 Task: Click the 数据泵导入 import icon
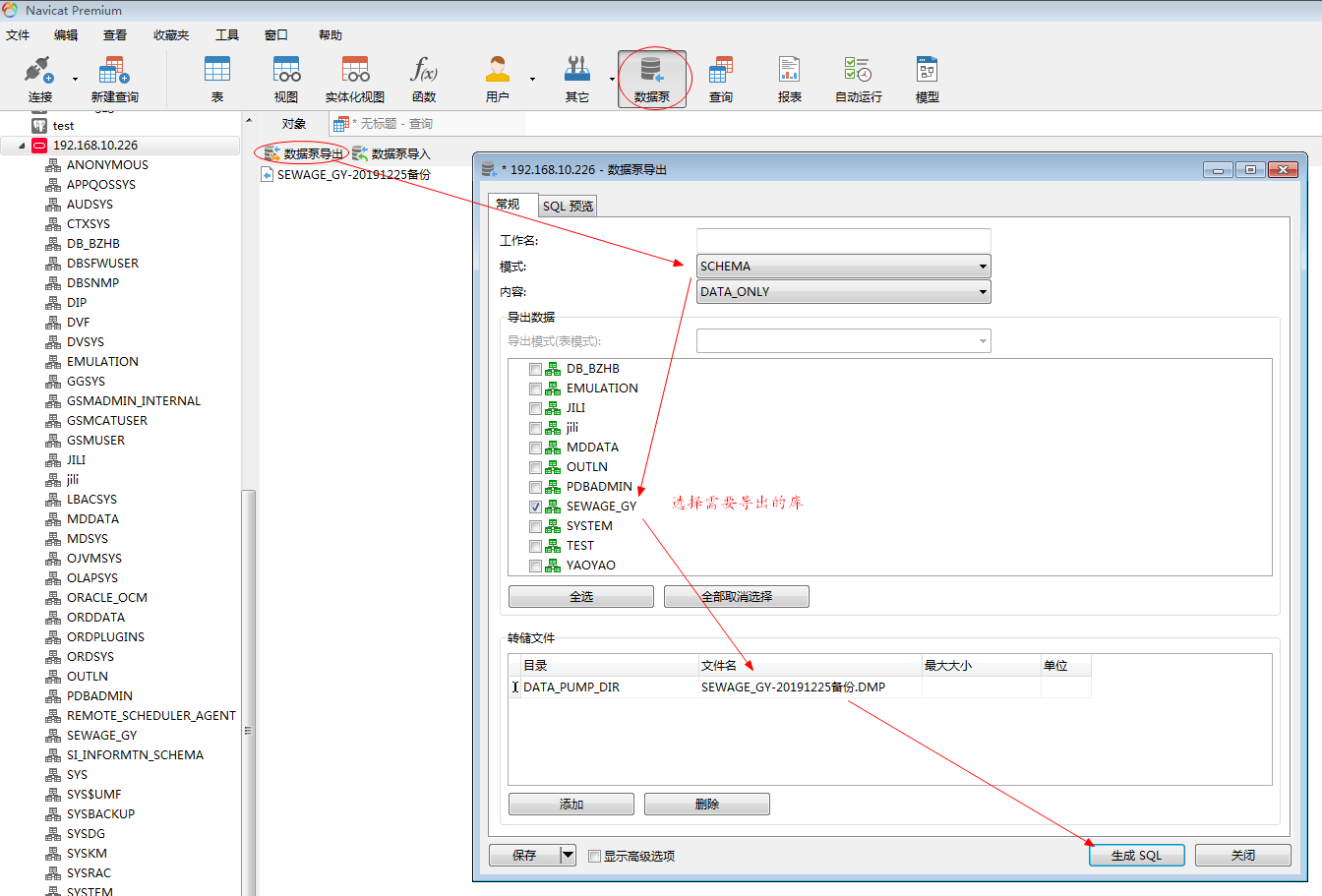coord(360,153)
